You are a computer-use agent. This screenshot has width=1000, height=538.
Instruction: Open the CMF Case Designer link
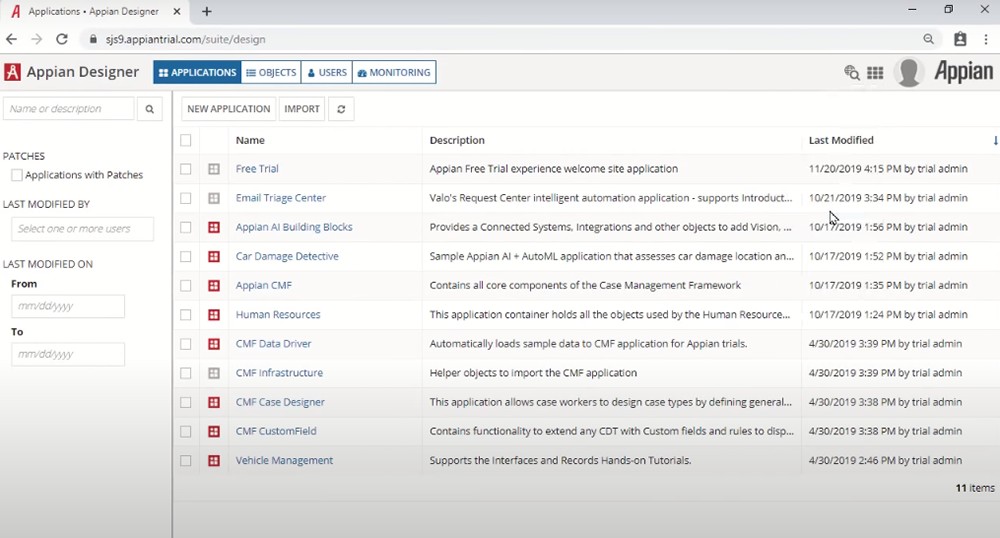(x=280, y=402)
